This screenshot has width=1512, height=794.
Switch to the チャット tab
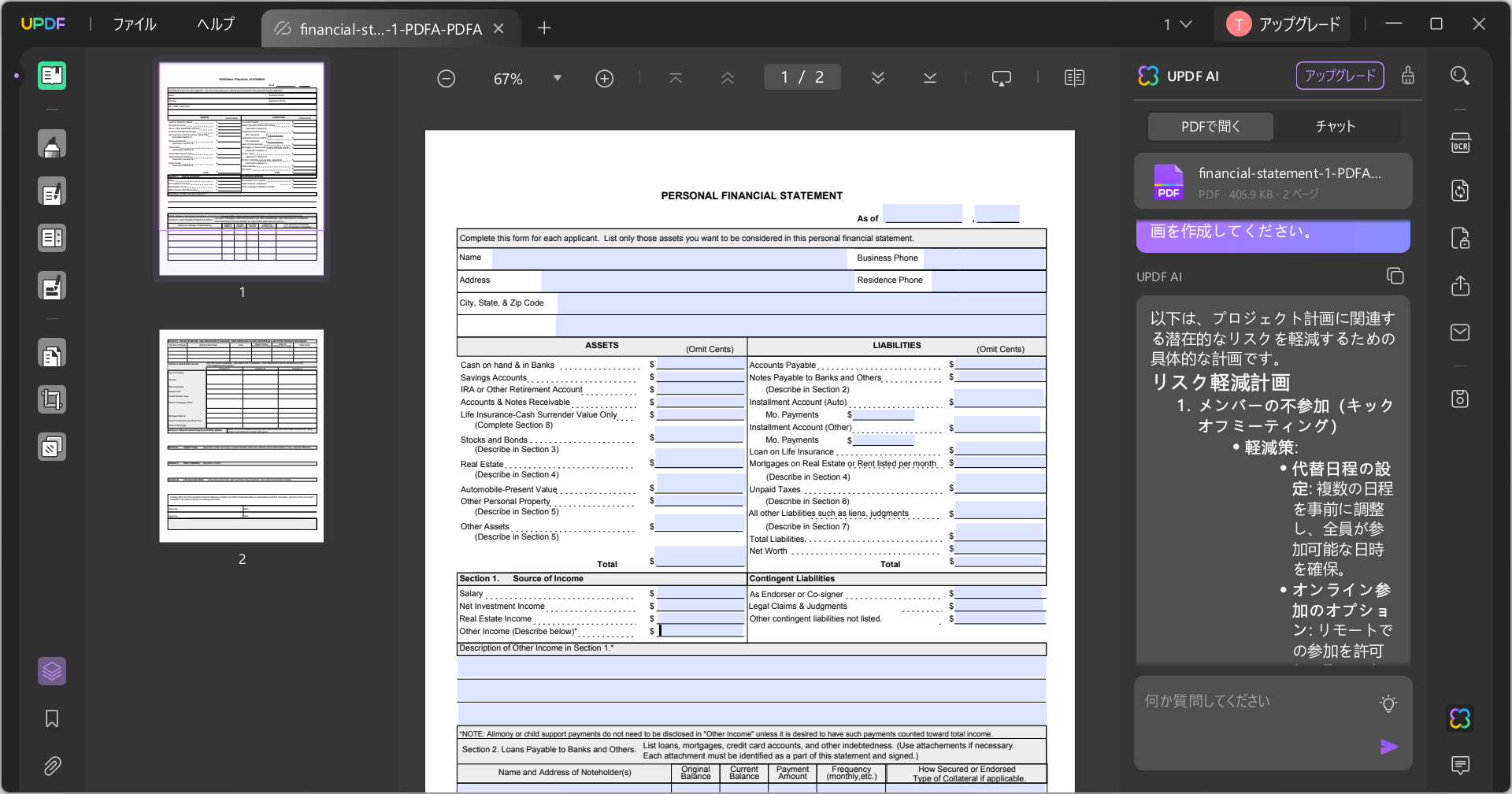pyautogui.click(x=1336, y=126)
